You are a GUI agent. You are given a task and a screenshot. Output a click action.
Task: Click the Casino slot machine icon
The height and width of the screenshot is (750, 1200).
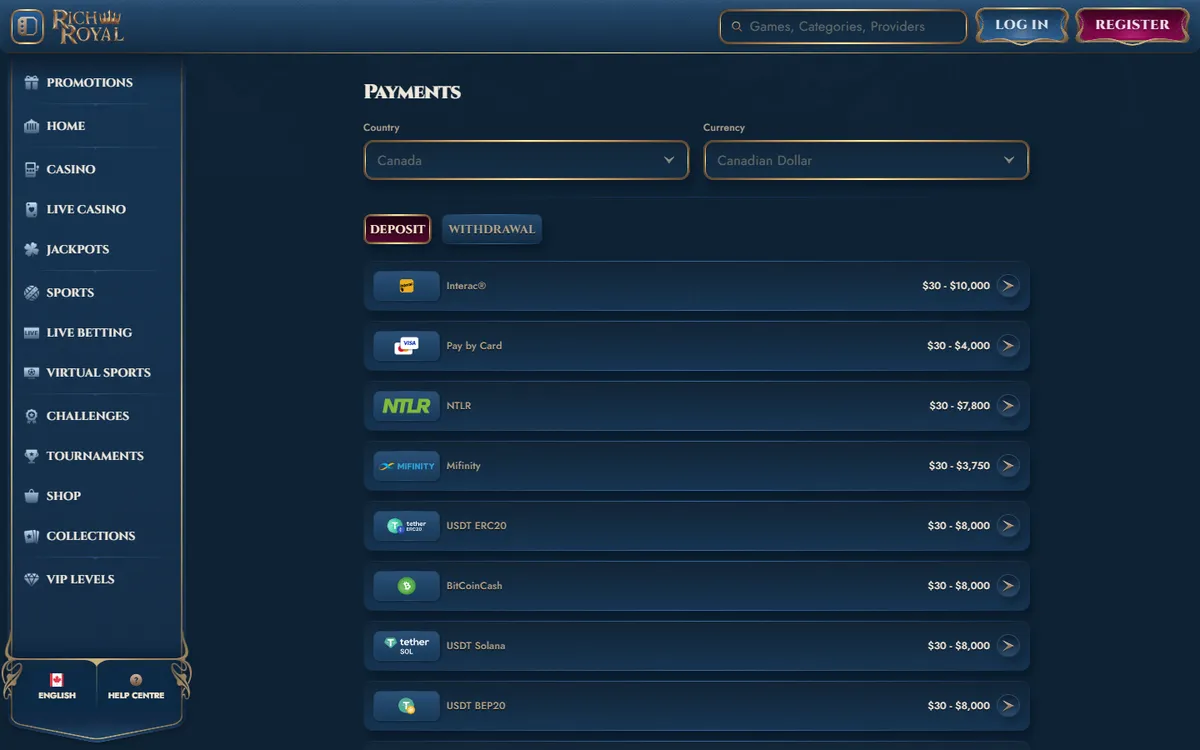click(x=31, y=169)
